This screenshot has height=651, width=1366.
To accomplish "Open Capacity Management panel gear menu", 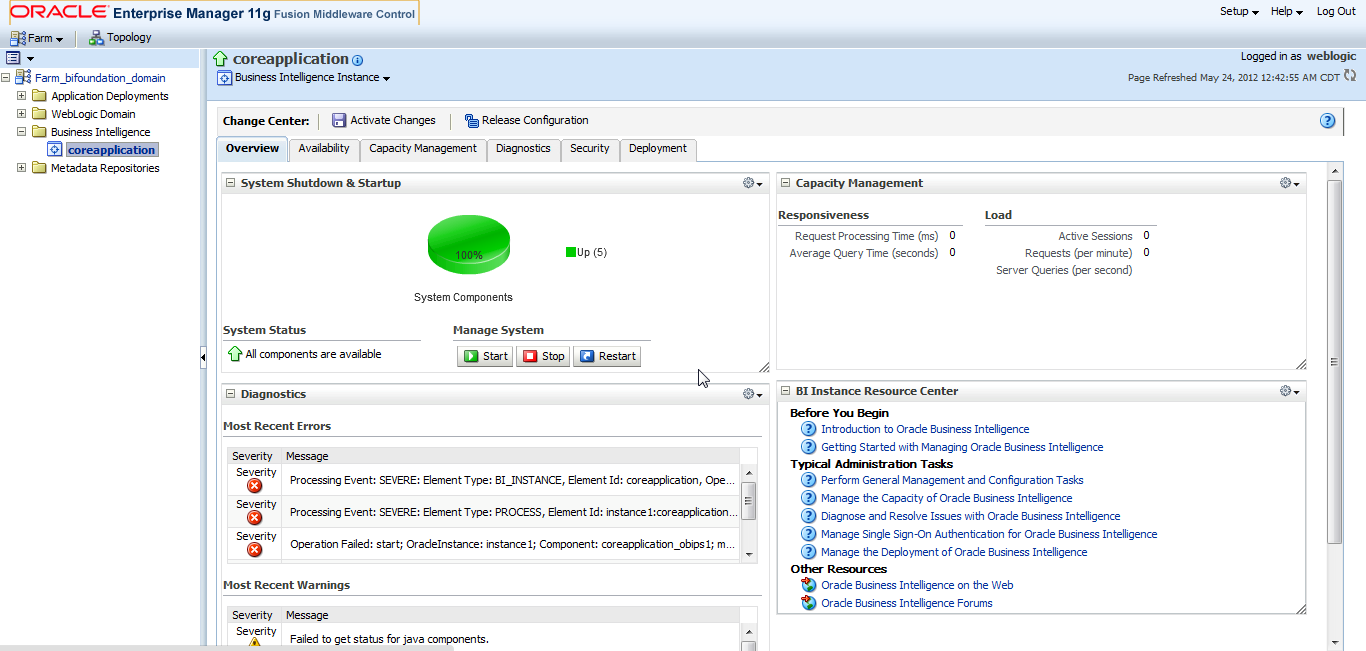I will click(x=1289, y=183).
